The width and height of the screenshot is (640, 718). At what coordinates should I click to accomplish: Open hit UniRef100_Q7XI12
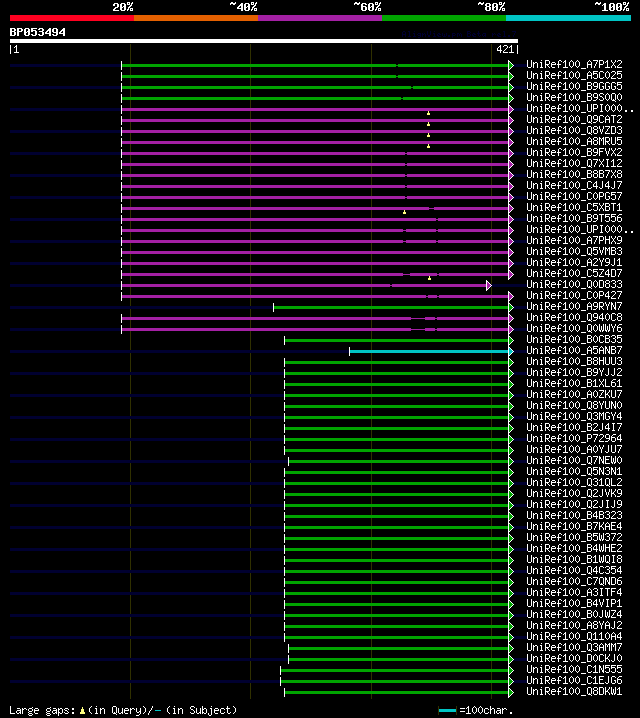[x=574, y=163]
